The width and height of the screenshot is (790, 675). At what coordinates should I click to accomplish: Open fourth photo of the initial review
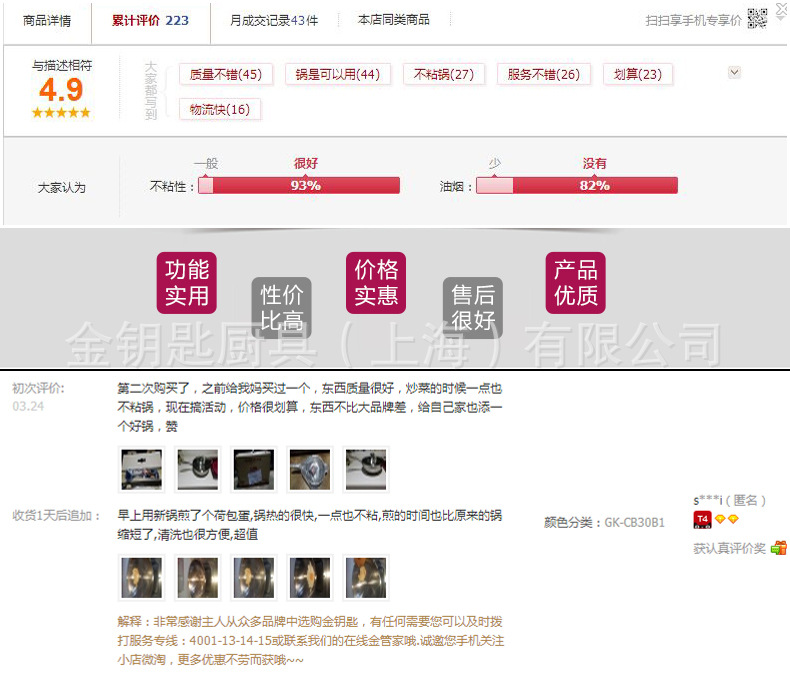pos(310,469)
